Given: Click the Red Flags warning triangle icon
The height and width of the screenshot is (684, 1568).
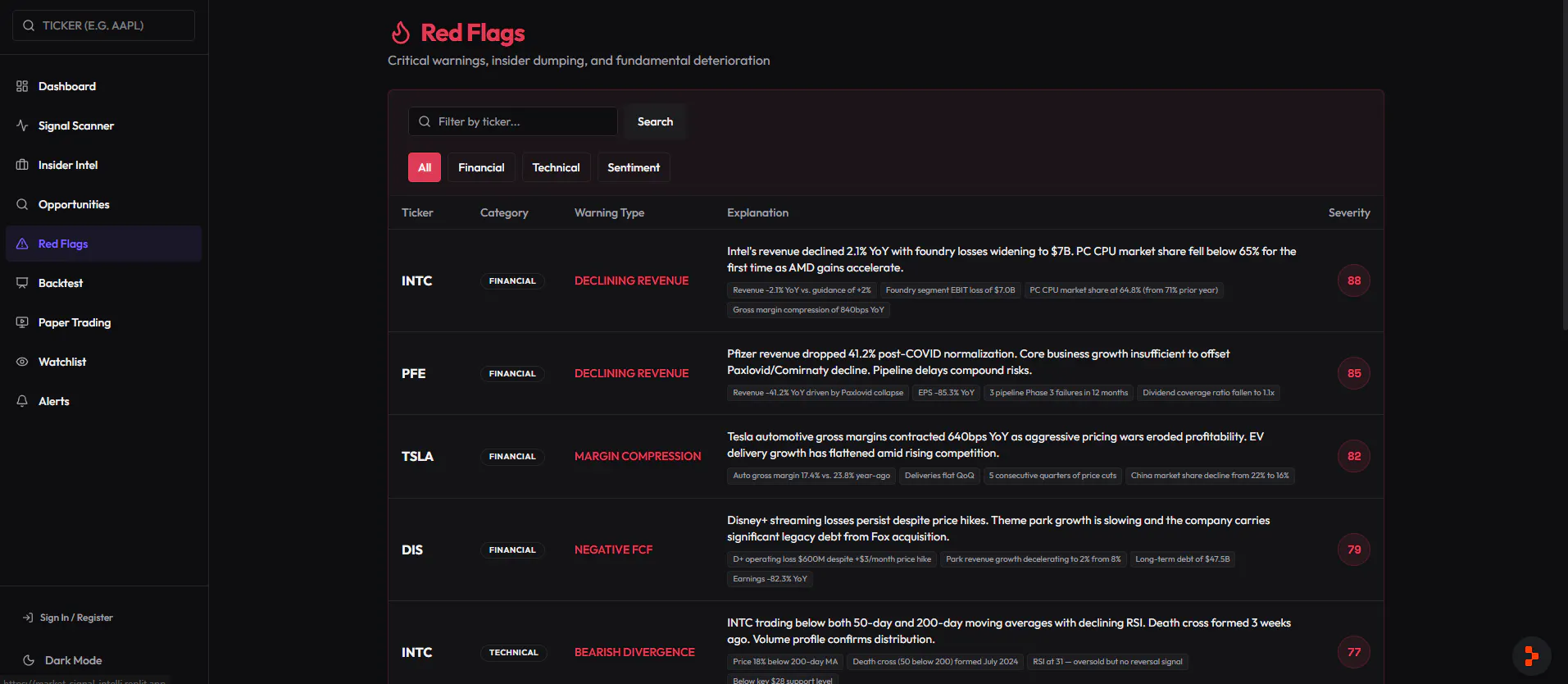Looking at the screenshot, I should (22, 244).
